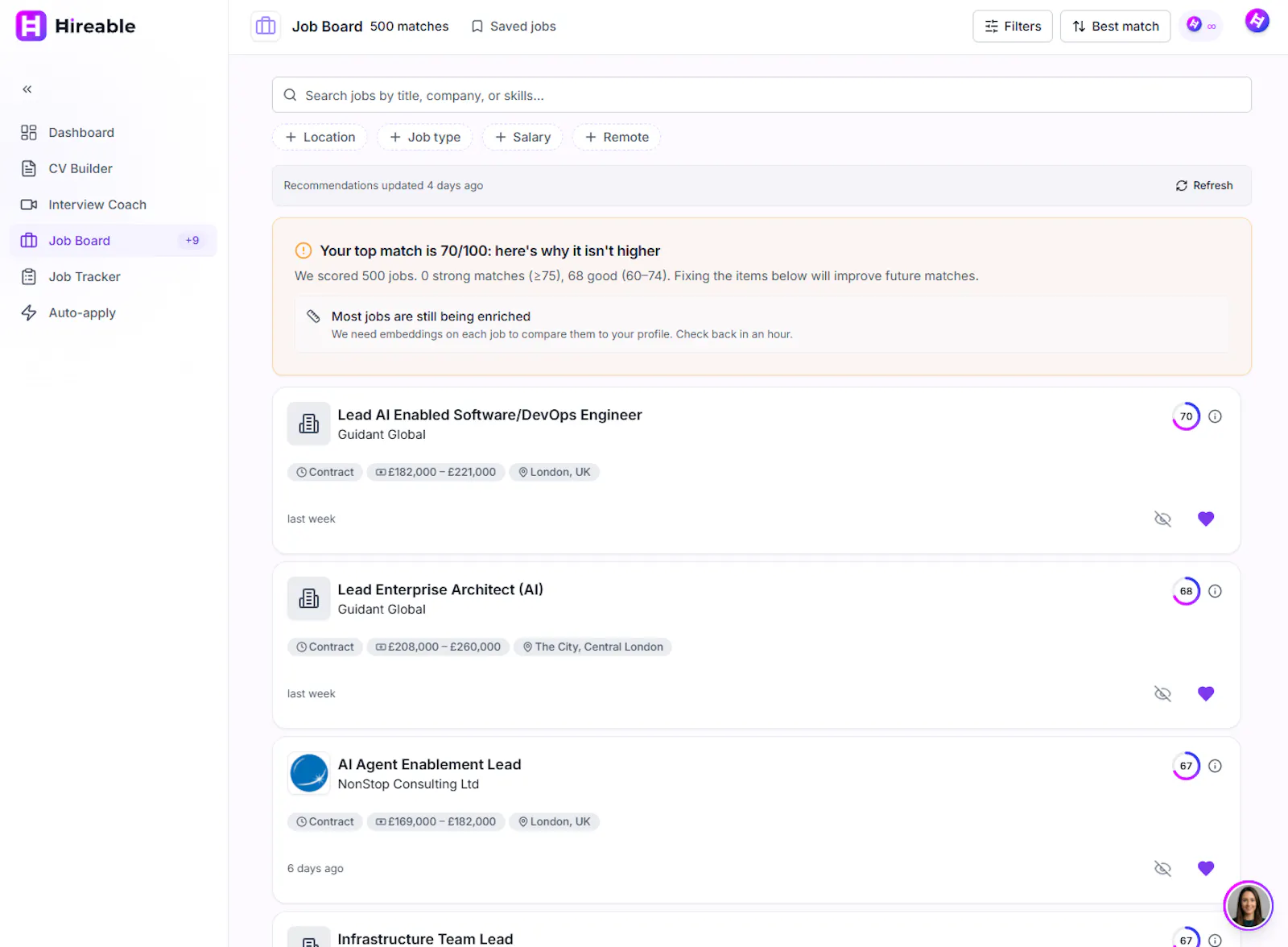The width and height of the screenshot is (1288, 947).
Task: Toggle saved heart on Enterprise Architect job
Action: pyautogui.click(x=1206, y=693)
